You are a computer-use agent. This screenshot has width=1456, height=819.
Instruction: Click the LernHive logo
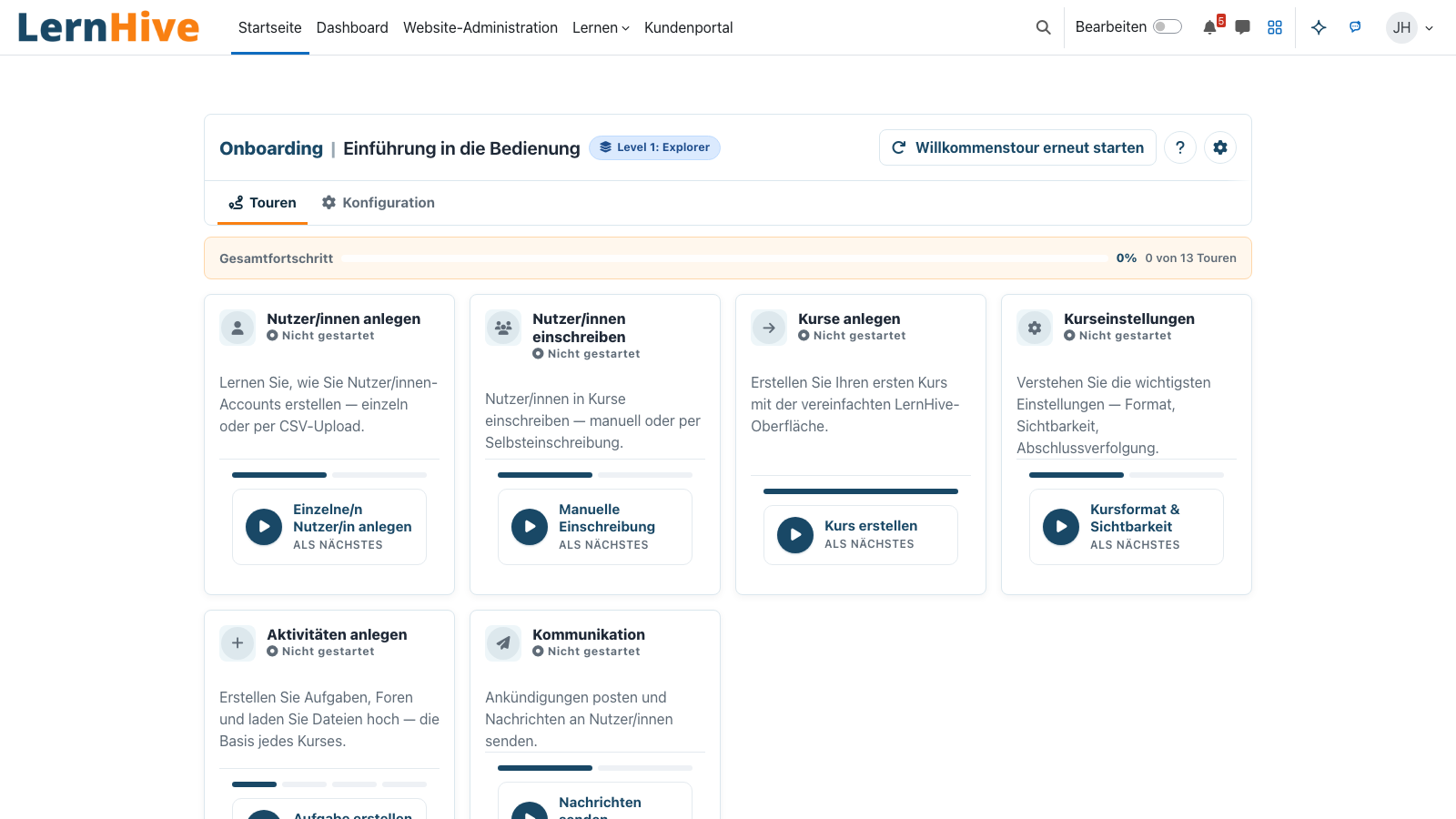pyautogui.click(x=108, y=27)
